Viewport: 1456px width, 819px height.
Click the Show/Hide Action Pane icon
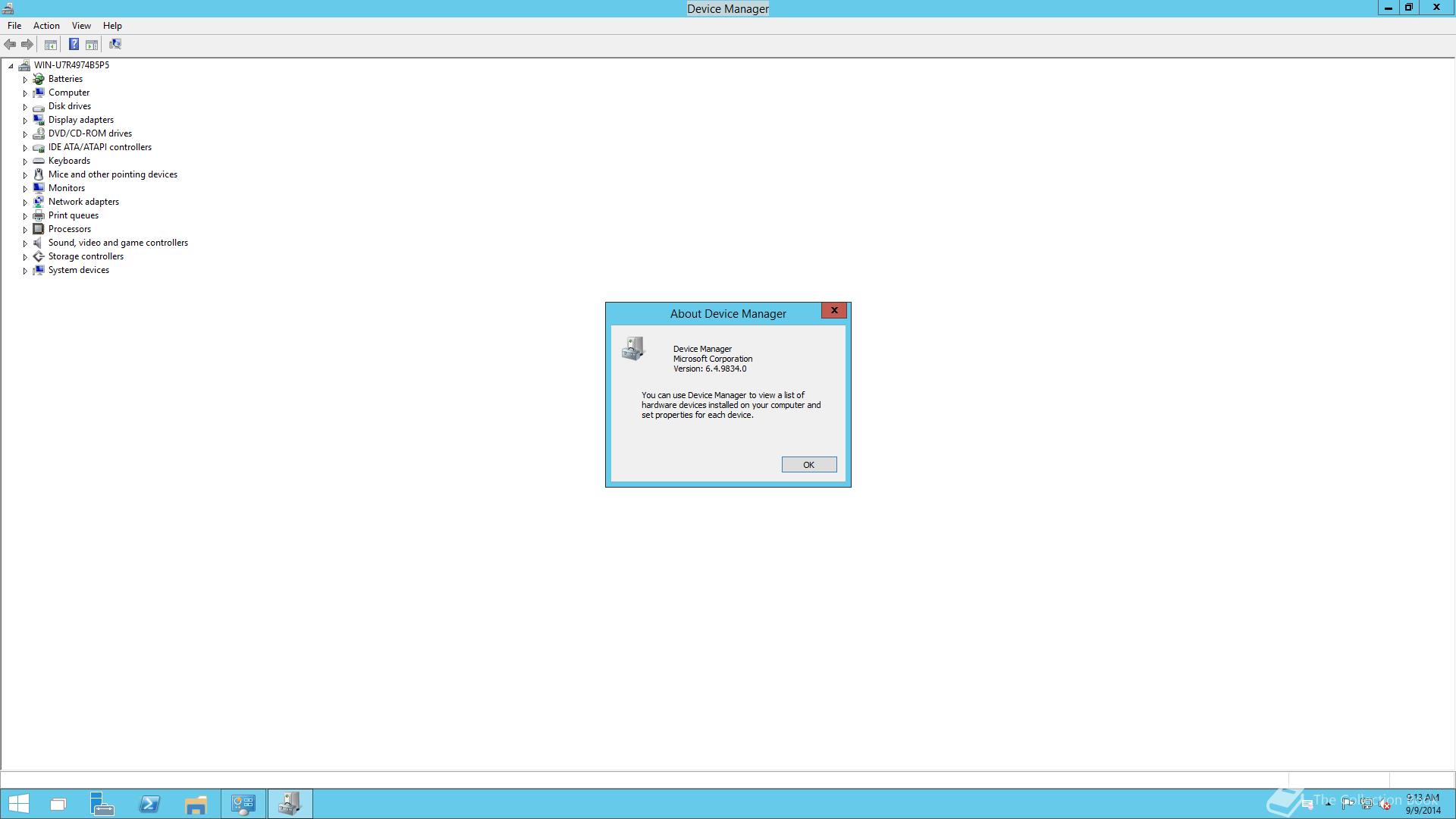pos(92,45)
